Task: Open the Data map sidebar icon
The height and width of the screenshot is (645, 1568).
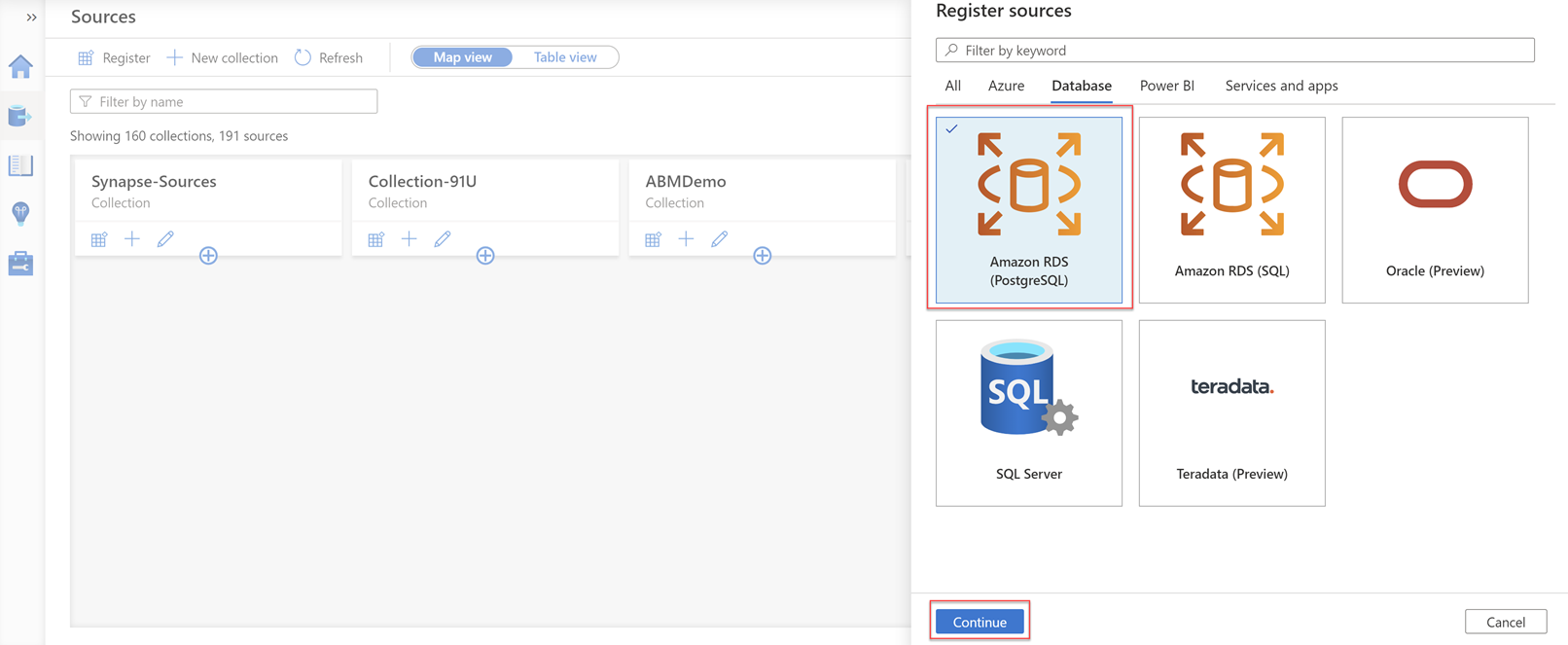Action: click(20, 116)
